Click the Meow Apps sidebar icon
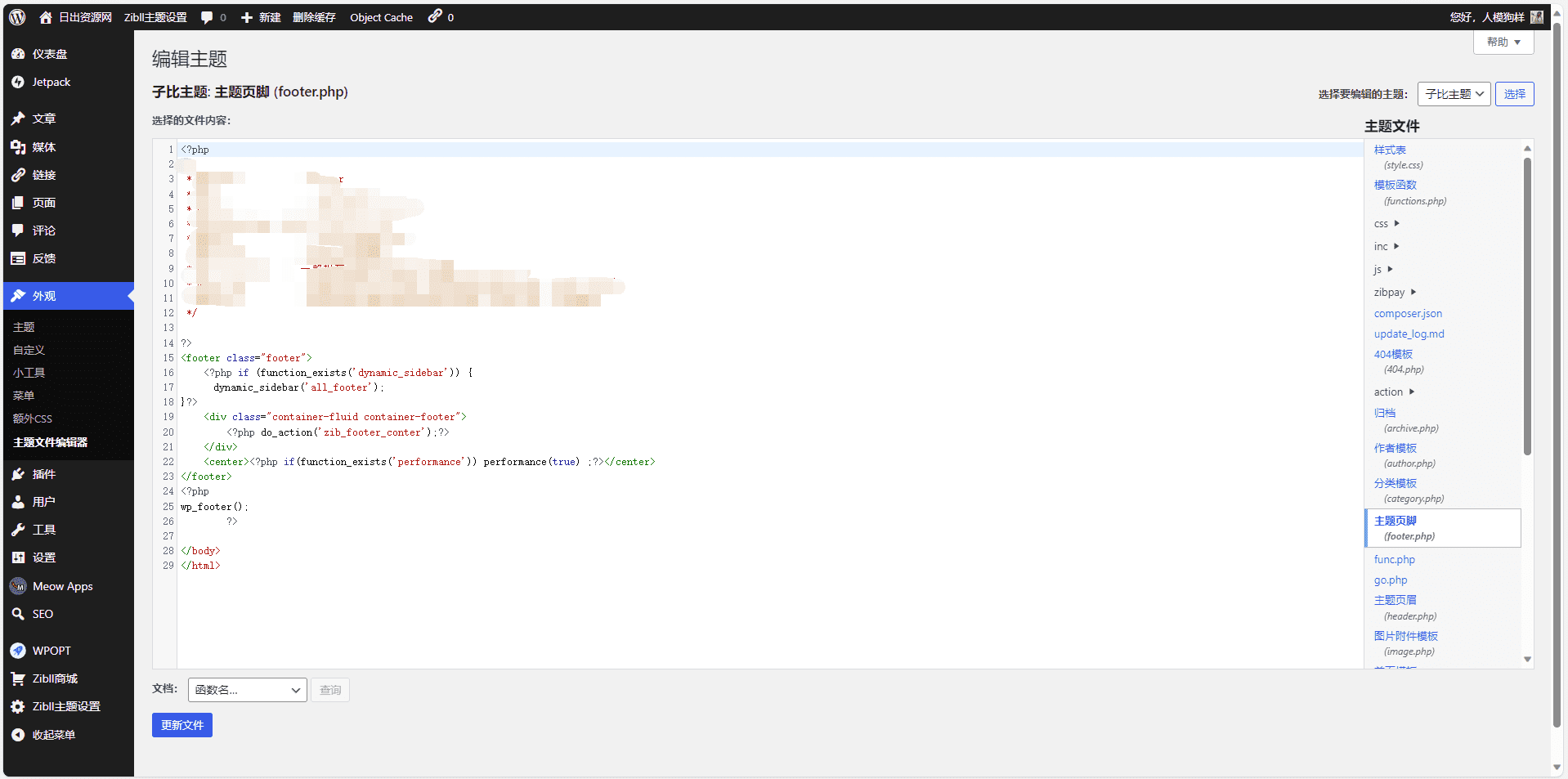1568x779 pixels. point(18,586)
